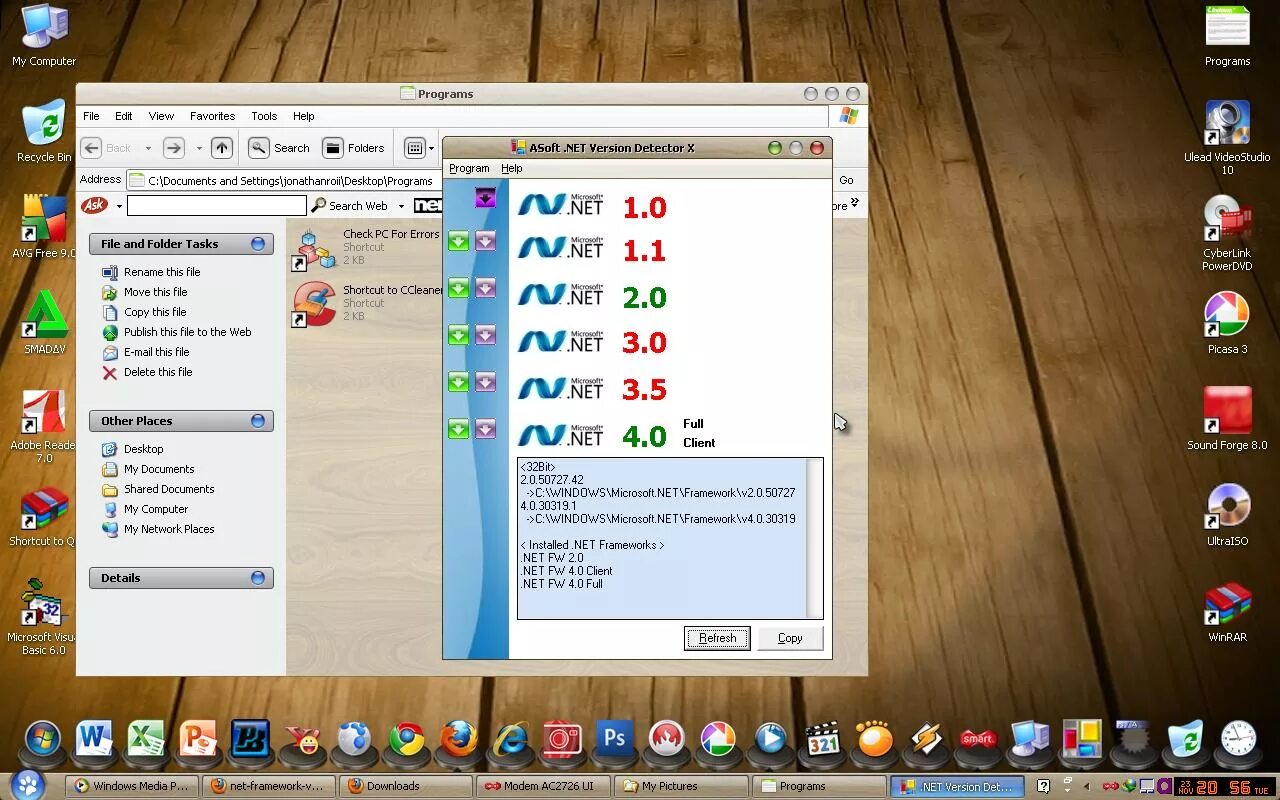The height and width of the screenshot is (800, 1280).
Task: Launch Word from the dock
Action: (x=94, y=740)
